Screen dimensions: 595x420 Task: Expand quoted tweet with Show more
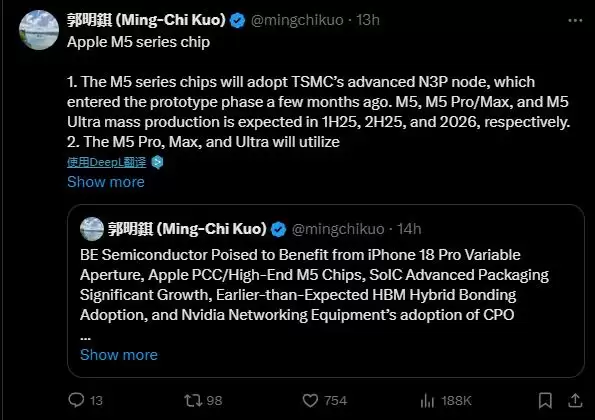[x=119, y=355]
